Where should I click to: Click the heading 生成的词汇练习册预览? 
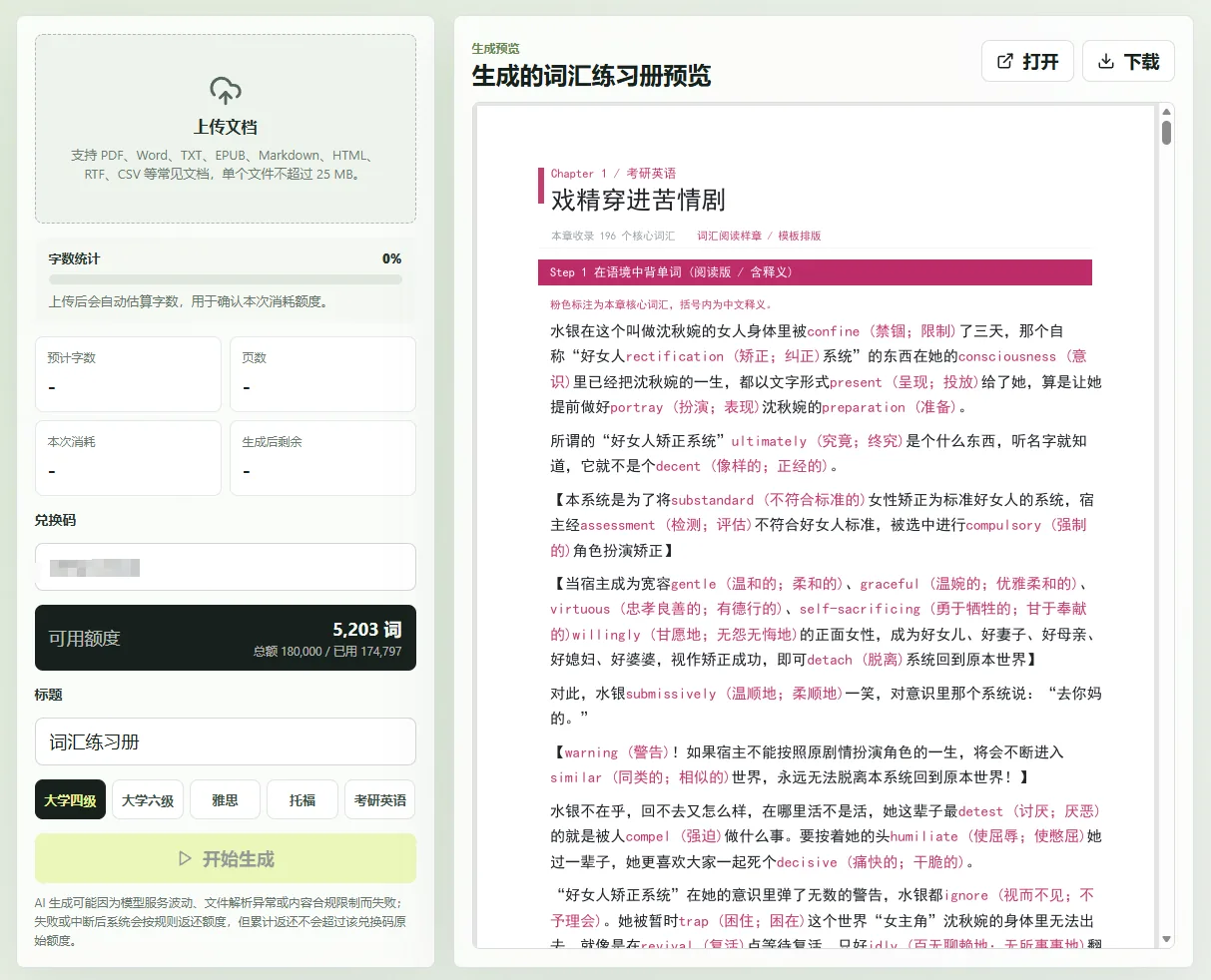(x=591, y=76)
